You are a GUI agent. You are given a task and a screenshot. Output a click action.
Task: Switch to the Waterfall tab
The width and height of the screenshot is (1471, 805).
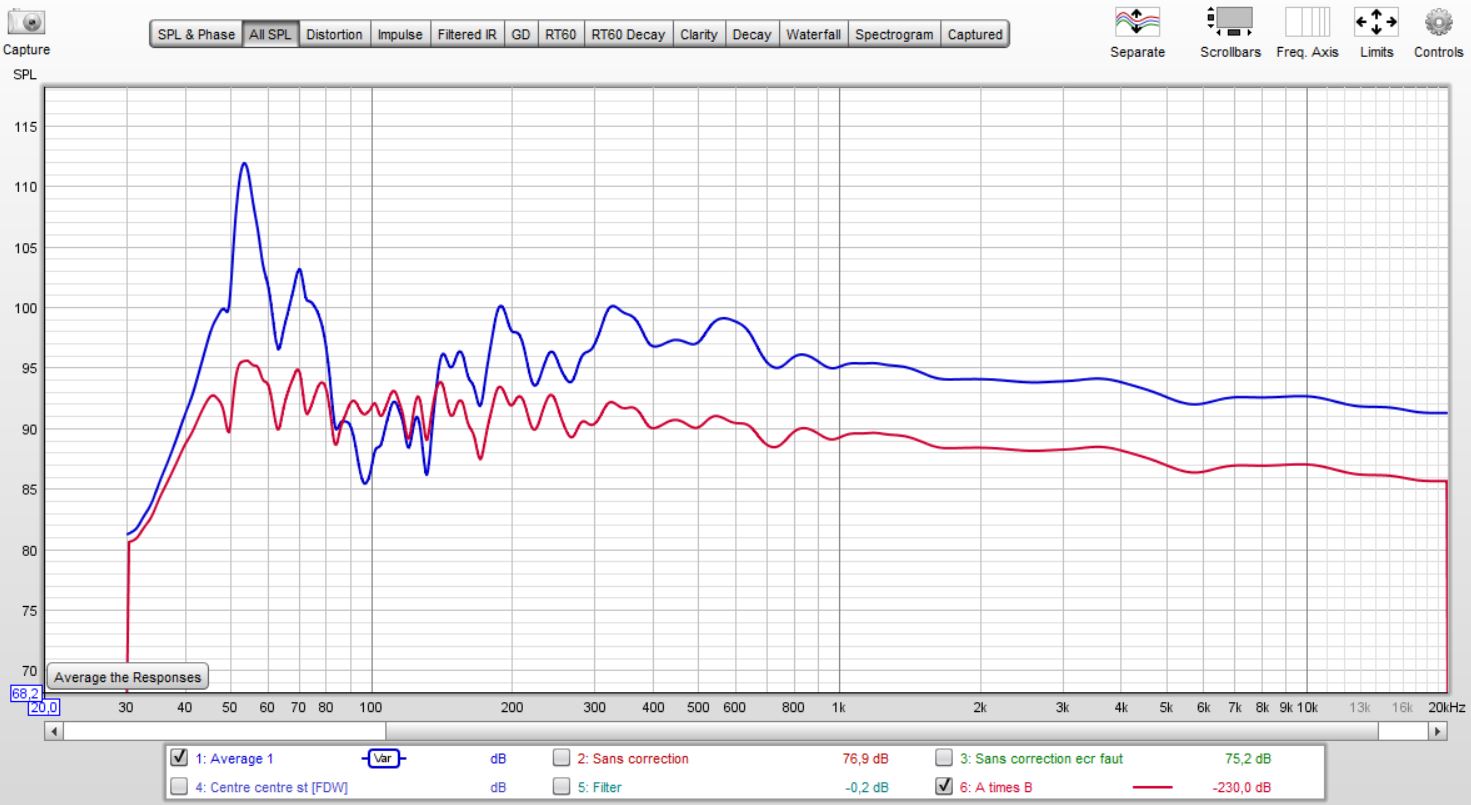pos(814,34)
